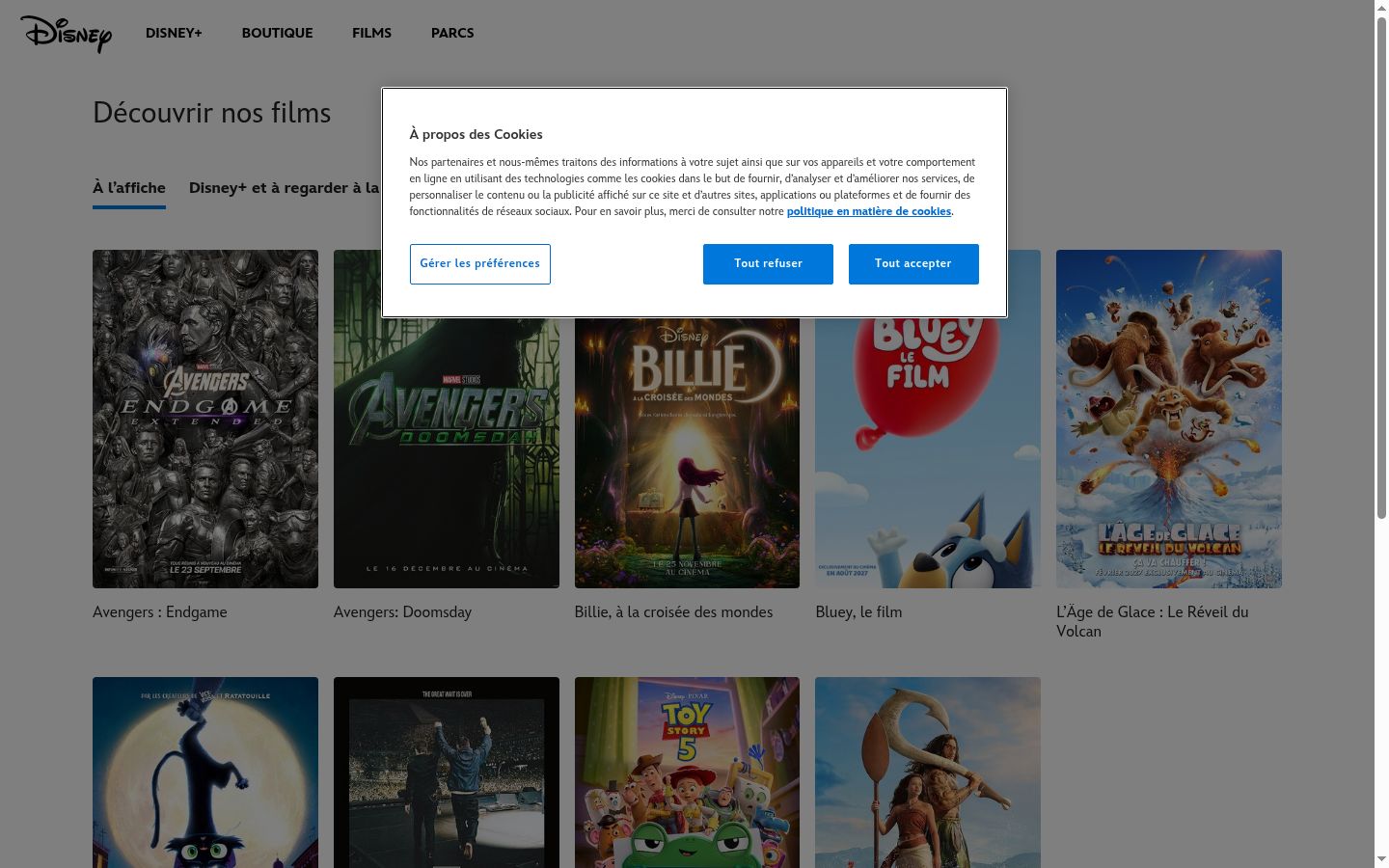Image resolution: width=1389 pixels, height=868 pixels.
Task: Open the BOUTIQUE menu item
Action: (x=277, y=33)
